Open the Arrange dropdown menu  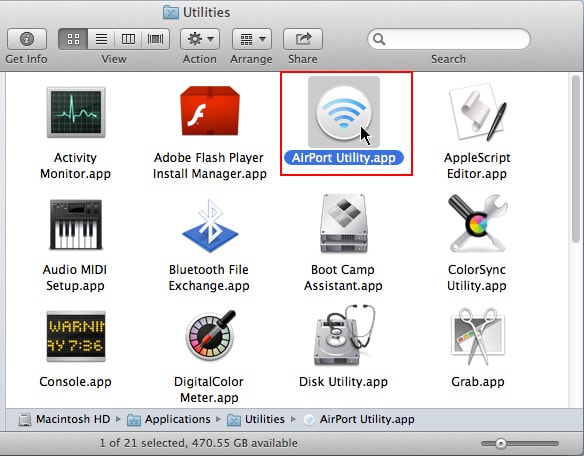click(252, 39)
